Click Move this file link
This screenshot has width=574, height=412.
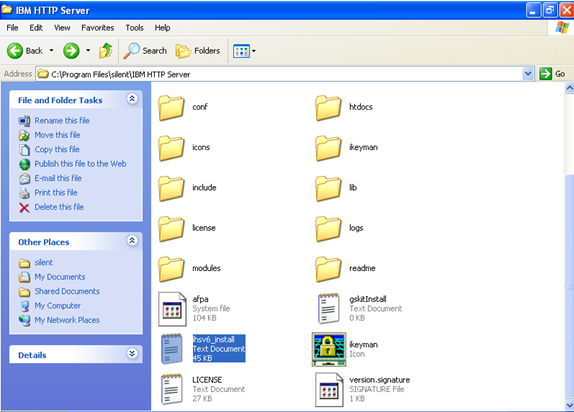point(57,135)
